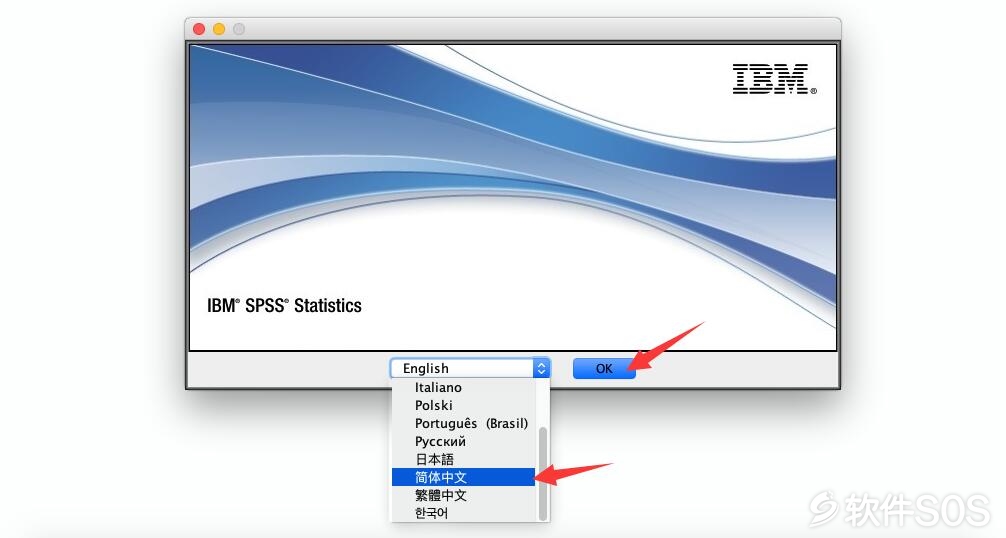The image size is (1006, 538).
Task: Pick Português (Brasil) language option
Action: point(463,423)
